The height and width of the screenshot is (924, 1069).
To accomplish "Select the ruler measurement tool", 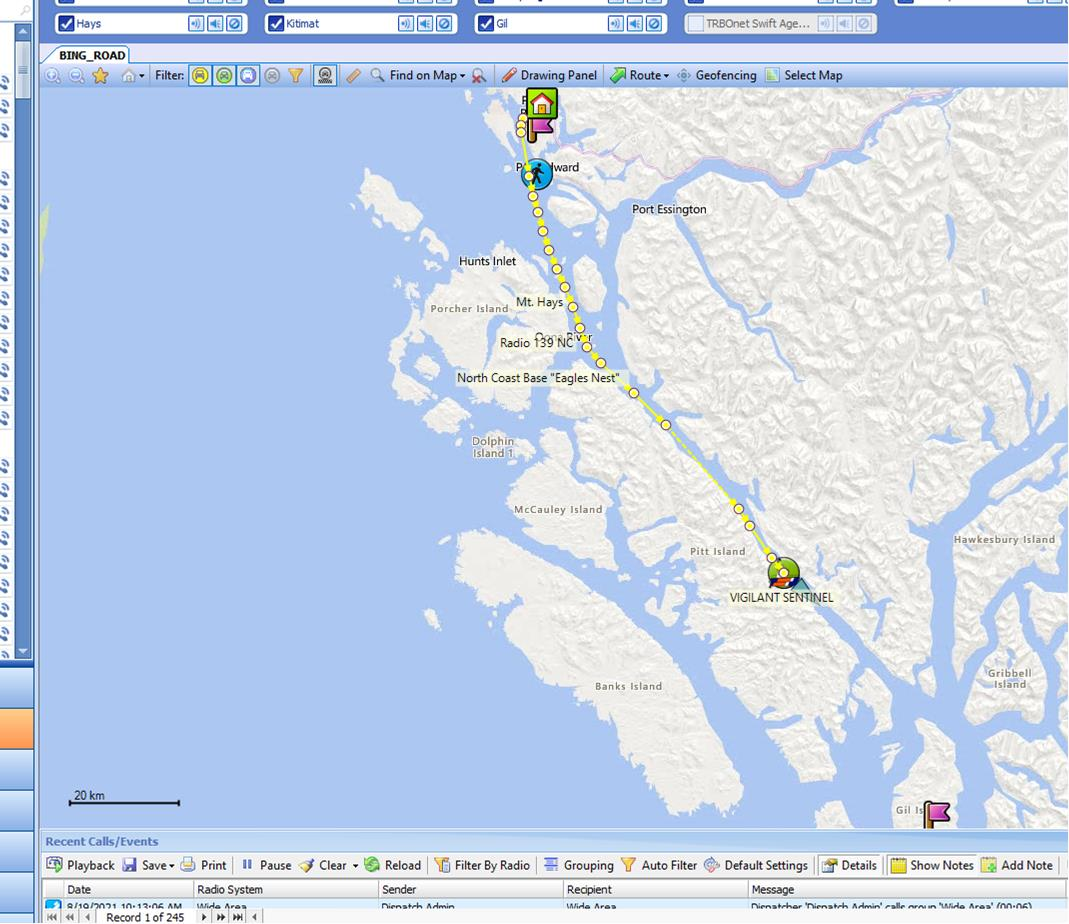I will pyautogui.click(x=353, y=75).
